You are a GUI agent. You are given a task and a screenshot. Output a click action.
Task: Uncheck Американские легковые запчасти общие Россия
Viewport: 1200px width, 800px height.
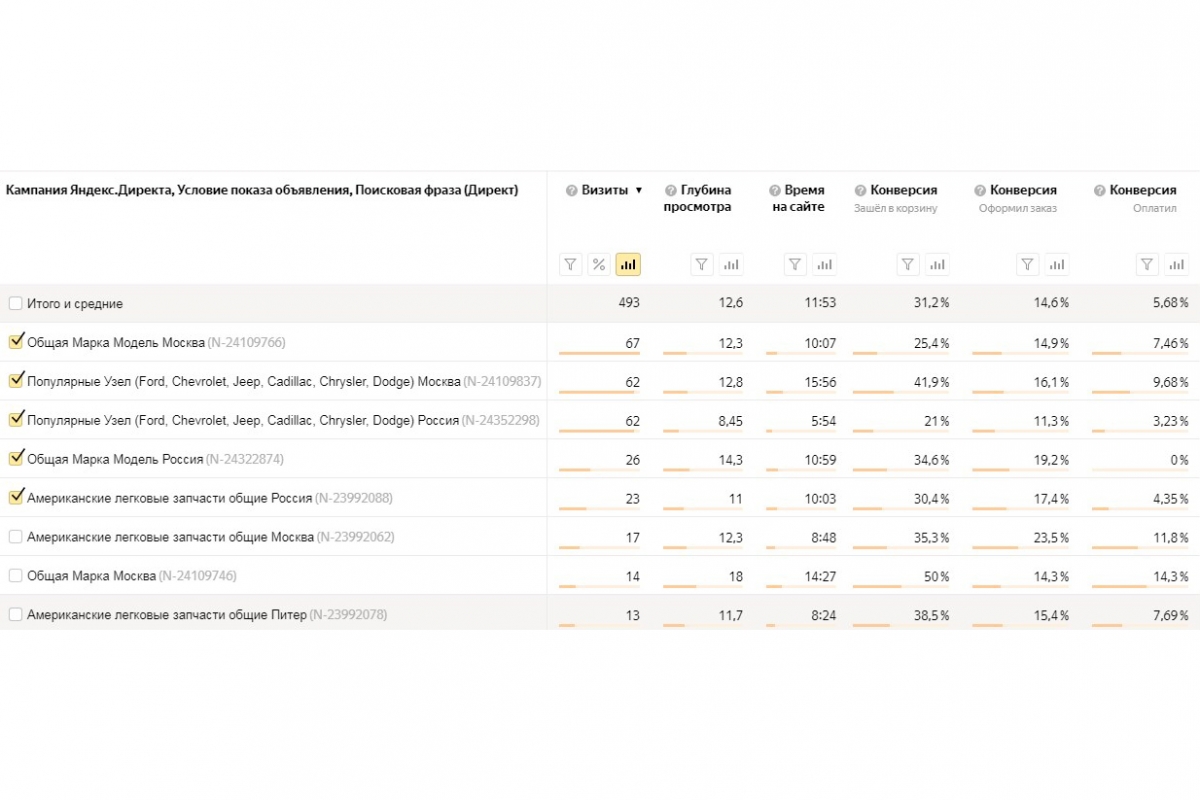(15, 498)
